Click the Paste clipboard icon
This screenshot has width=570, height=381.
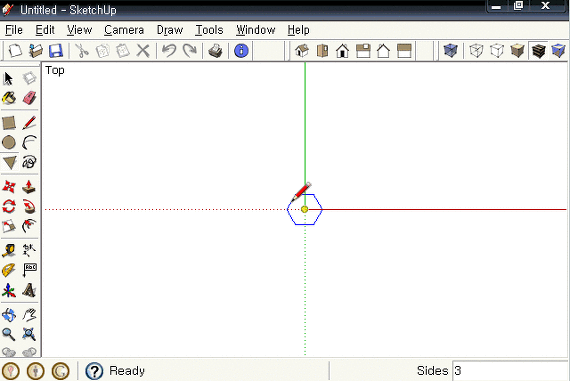coord(123,51)
